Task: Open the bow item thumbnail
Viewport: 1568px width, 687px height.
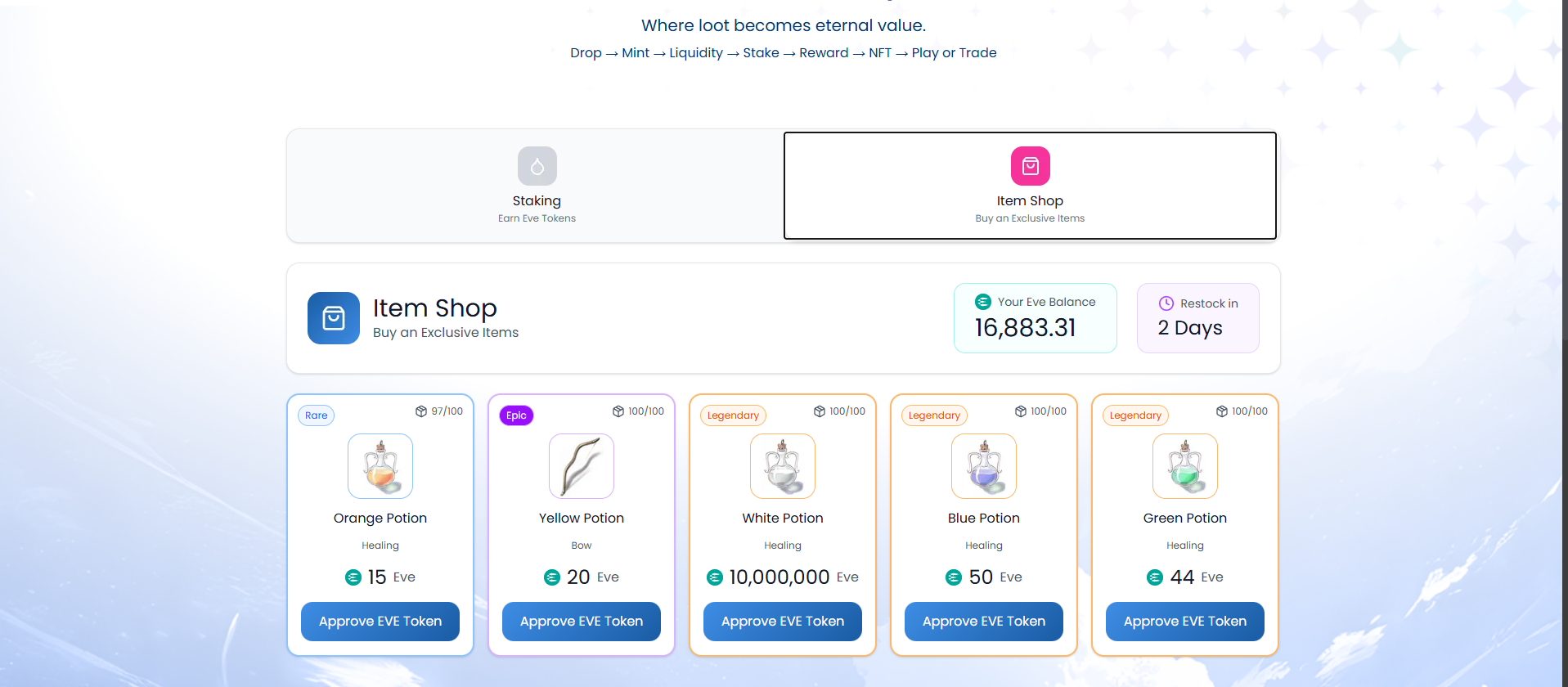Action: [582, 466]
